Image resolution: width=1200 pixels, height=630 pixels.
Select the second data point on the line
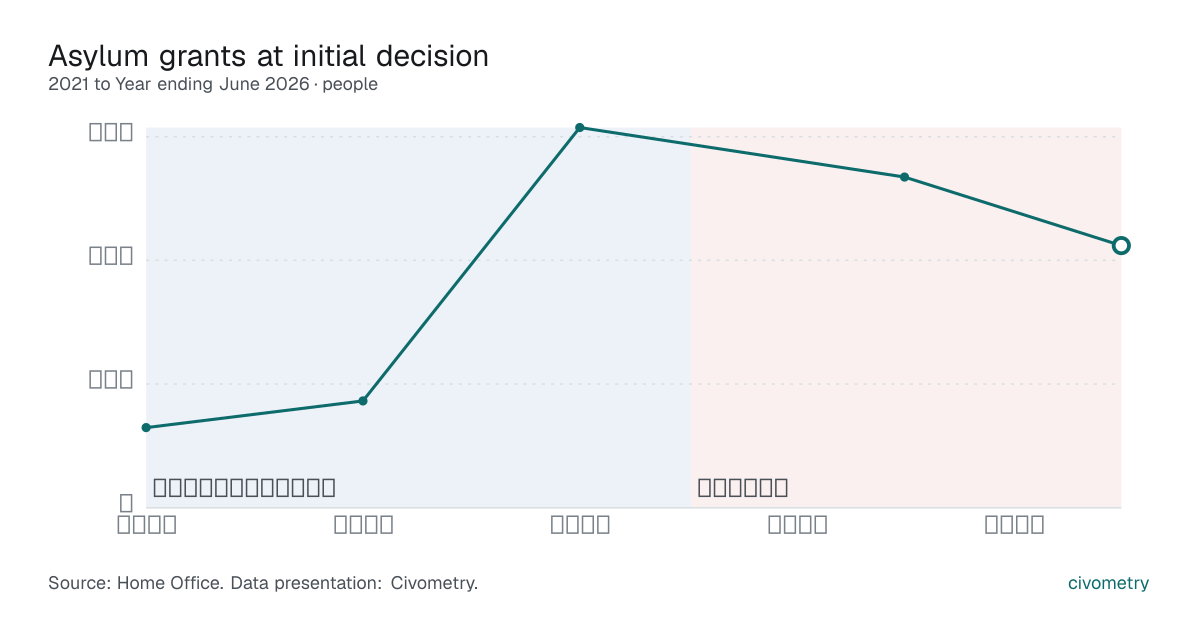tap(363, 401)
